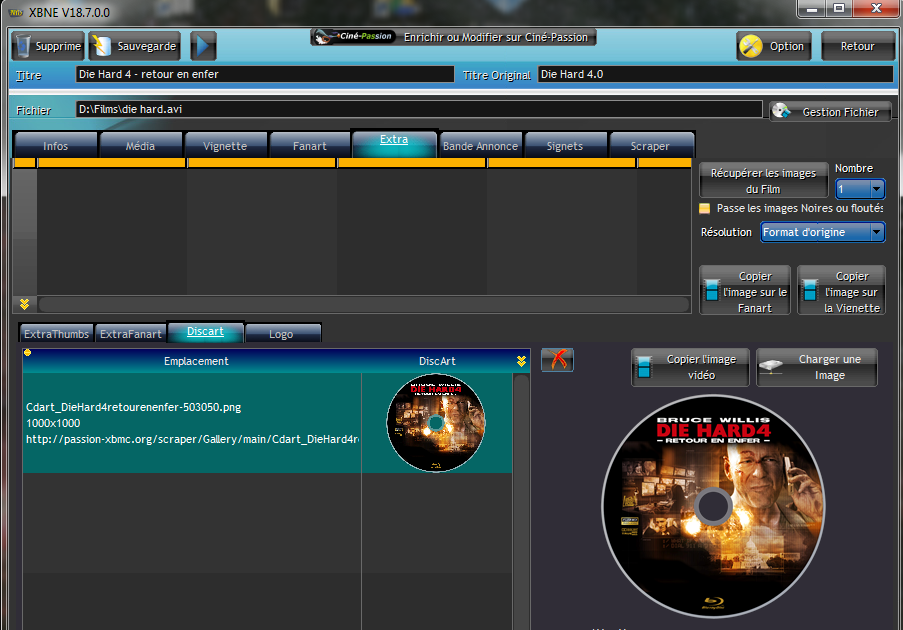
Task: Click Copier l'image sur le Fanart
Action: pyautogui.click(x=745, y=291)
